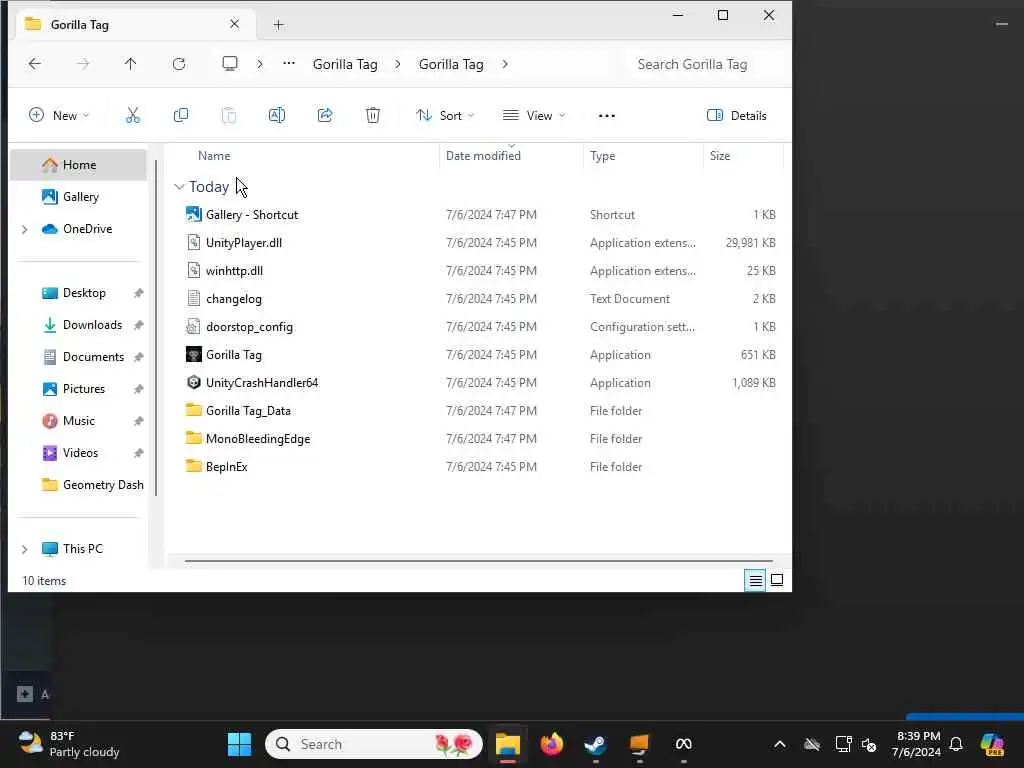Sort by the Name column header
The image size is (1024, 768).
point(214,156)
